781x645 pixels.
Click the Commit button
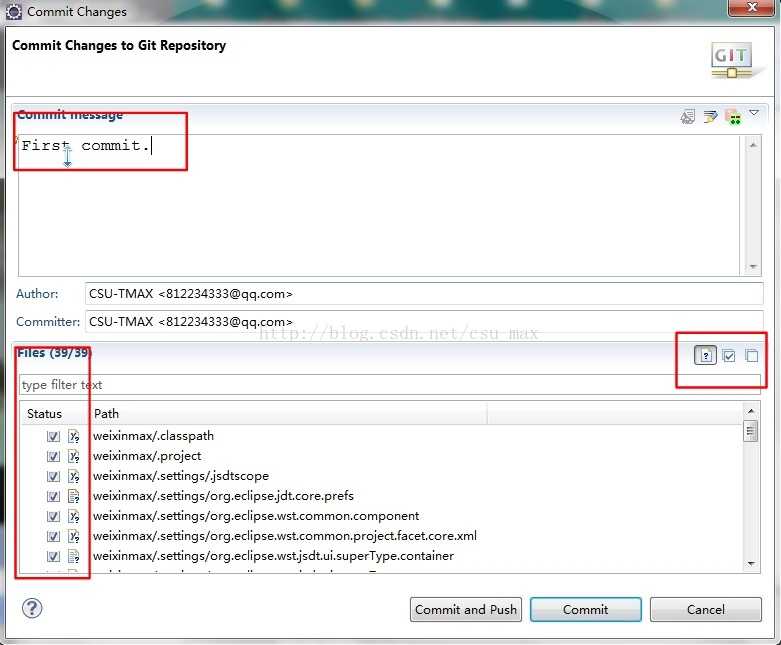(586, 609)
